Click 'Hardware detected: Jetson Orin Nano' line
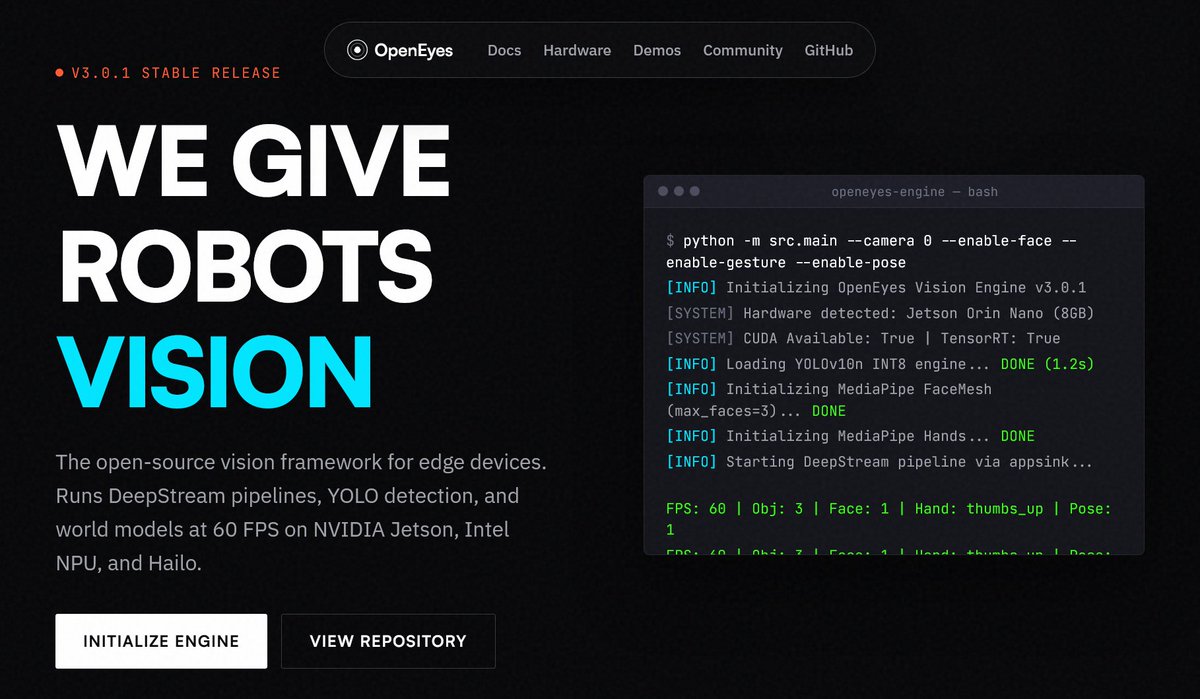The image size is (1200, 699). click(880, 313)
